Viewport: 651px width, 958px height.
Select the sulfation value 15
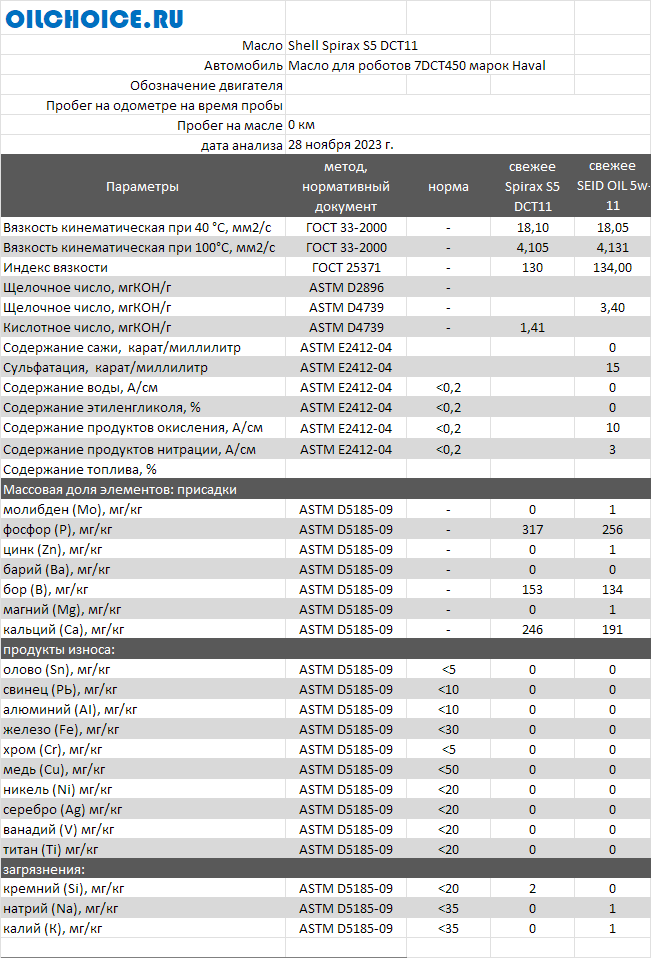click(613, 367)
